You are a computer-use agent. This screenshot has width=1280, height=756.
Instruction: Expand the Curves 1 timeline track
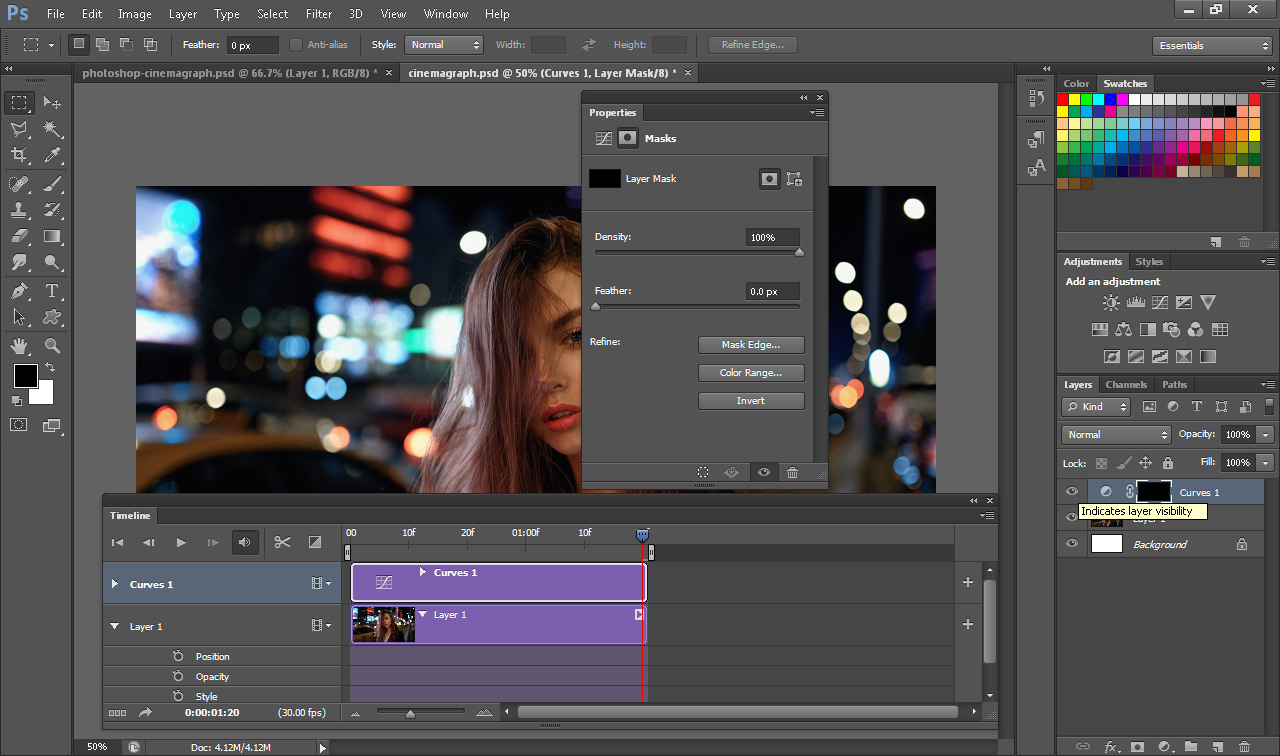pos(115,584)
